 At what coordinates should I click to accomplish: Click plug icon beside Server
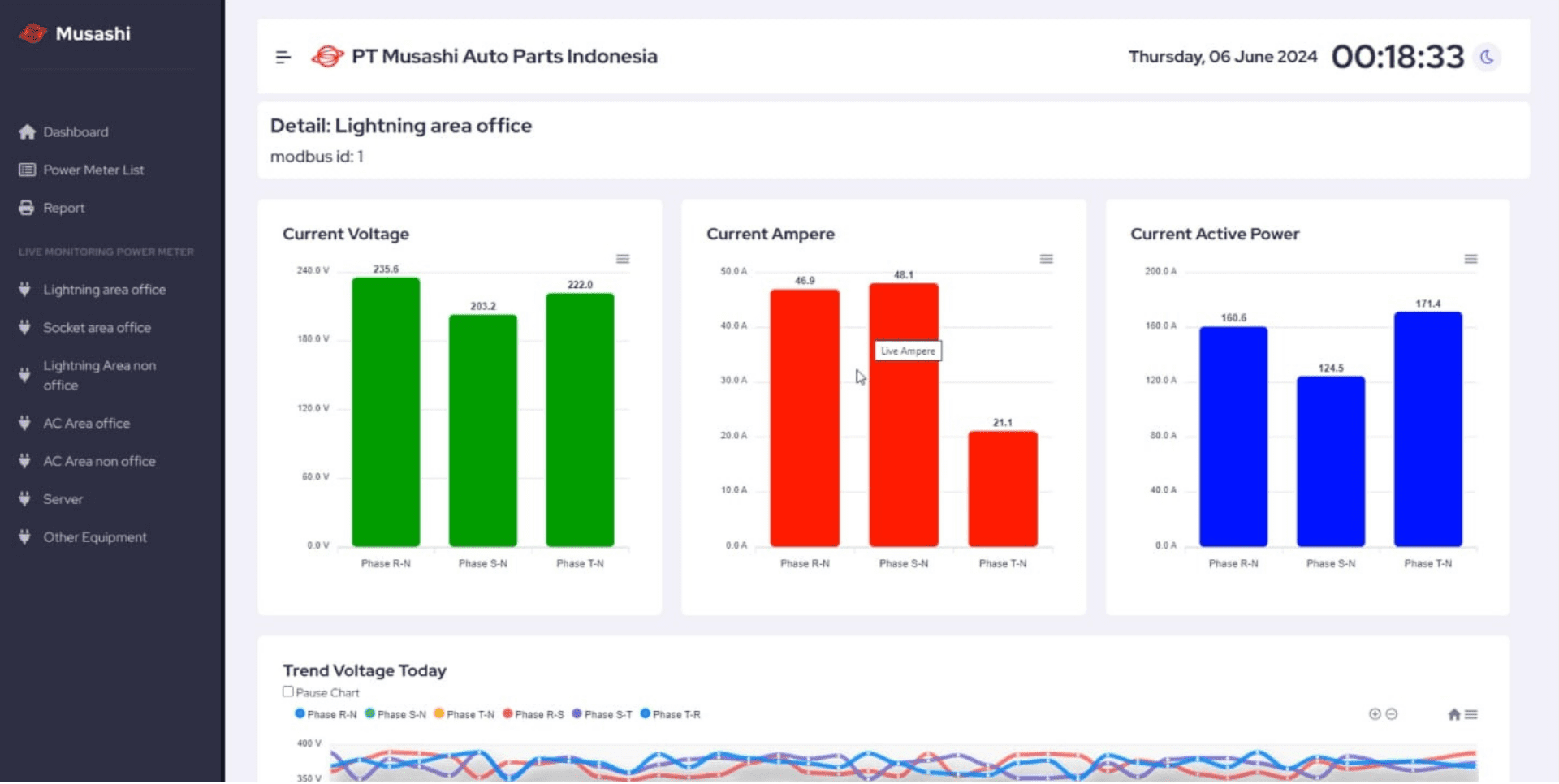point(25,499)
